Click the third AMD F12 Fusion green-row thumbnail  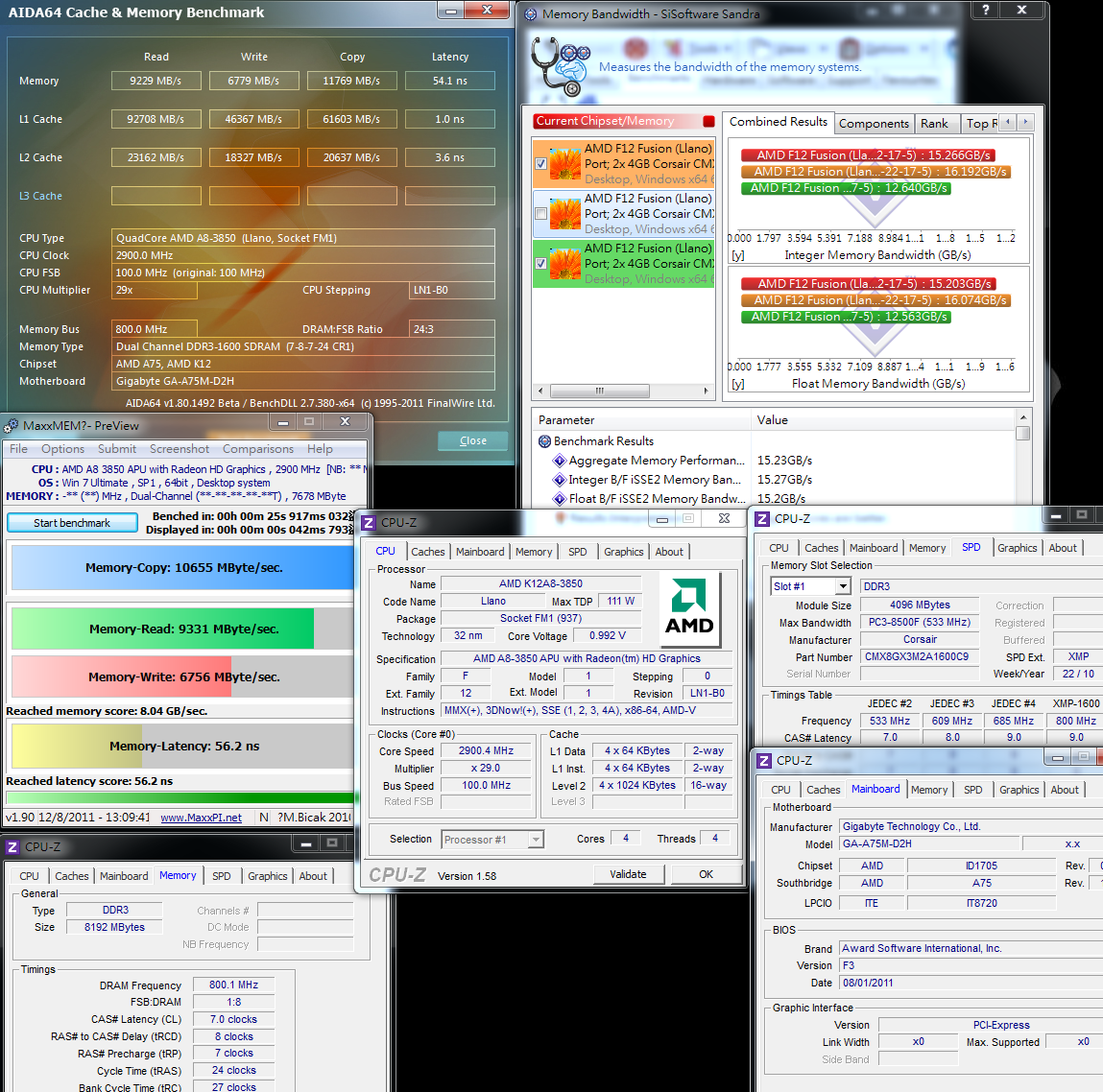[x=564, y=264]
